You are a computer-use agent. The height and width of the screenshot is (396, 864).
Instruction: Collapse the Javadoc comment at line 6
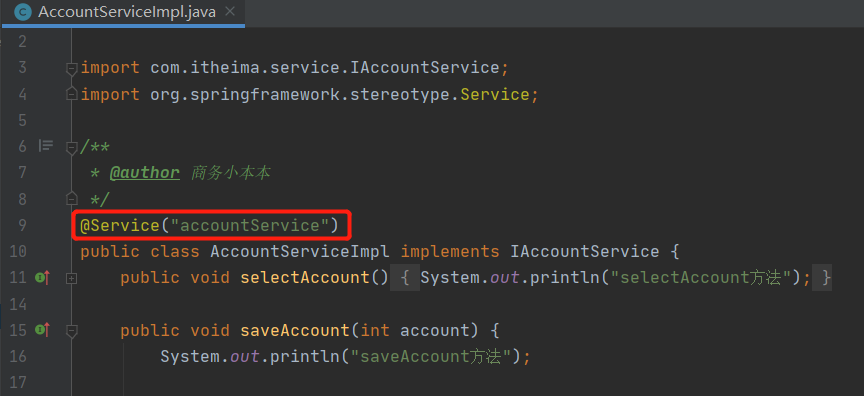(x=71, y=147)
